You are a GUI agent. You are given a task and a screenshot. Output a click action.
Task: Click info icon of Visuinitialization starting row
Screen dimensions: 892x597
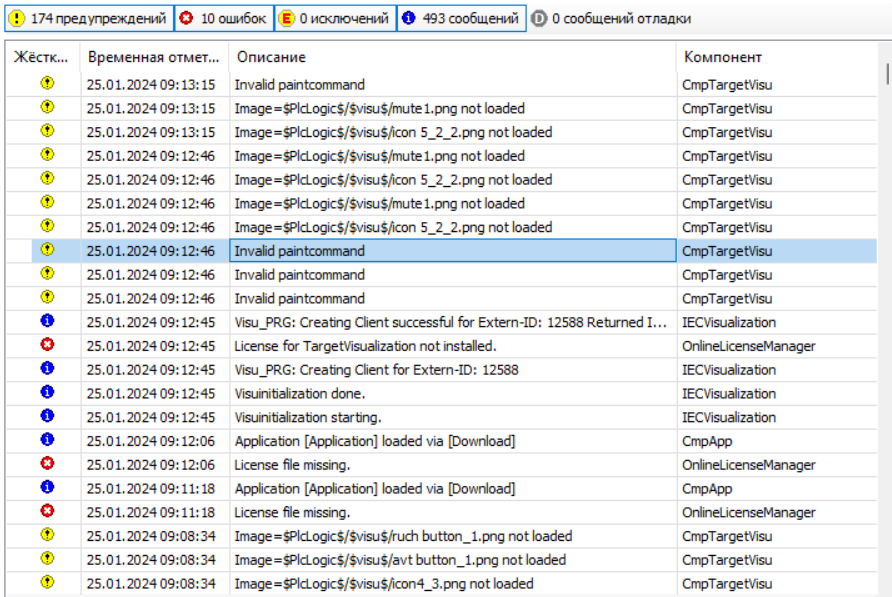click(47, 417)
